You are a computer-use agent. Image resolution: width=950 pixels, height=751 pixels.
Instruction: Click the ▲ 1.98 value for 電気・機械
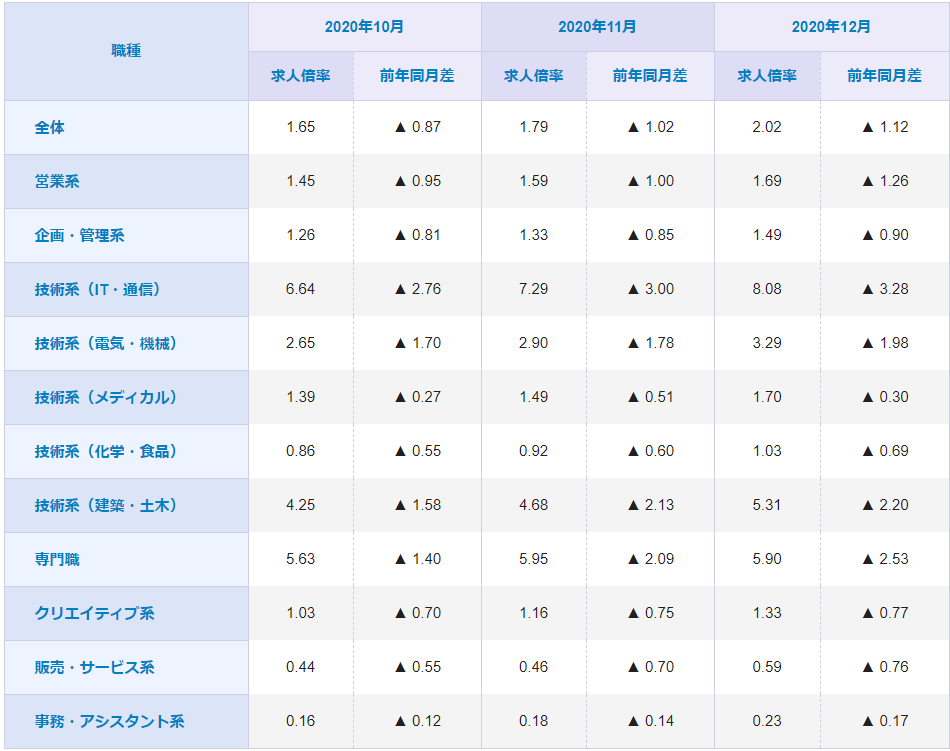[885, 343]
